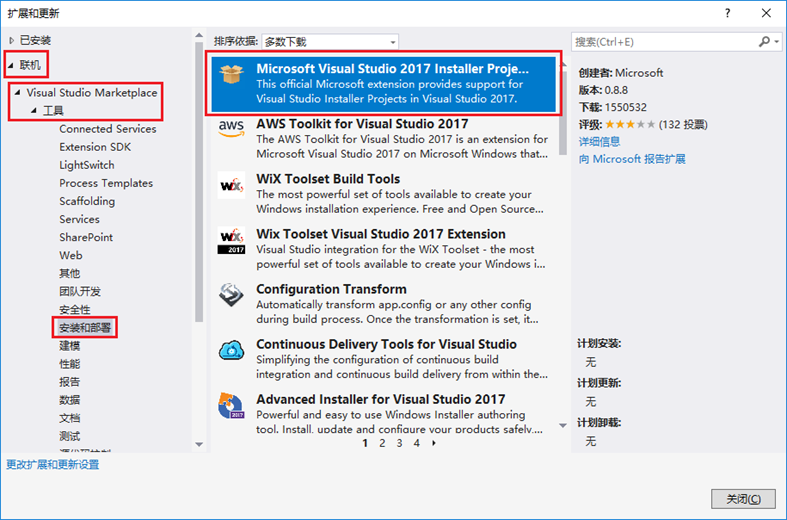Screen dimensions: 787x520
Task: Click the Continuous Delivery Tools cloud icon
Action: [231, 350]
